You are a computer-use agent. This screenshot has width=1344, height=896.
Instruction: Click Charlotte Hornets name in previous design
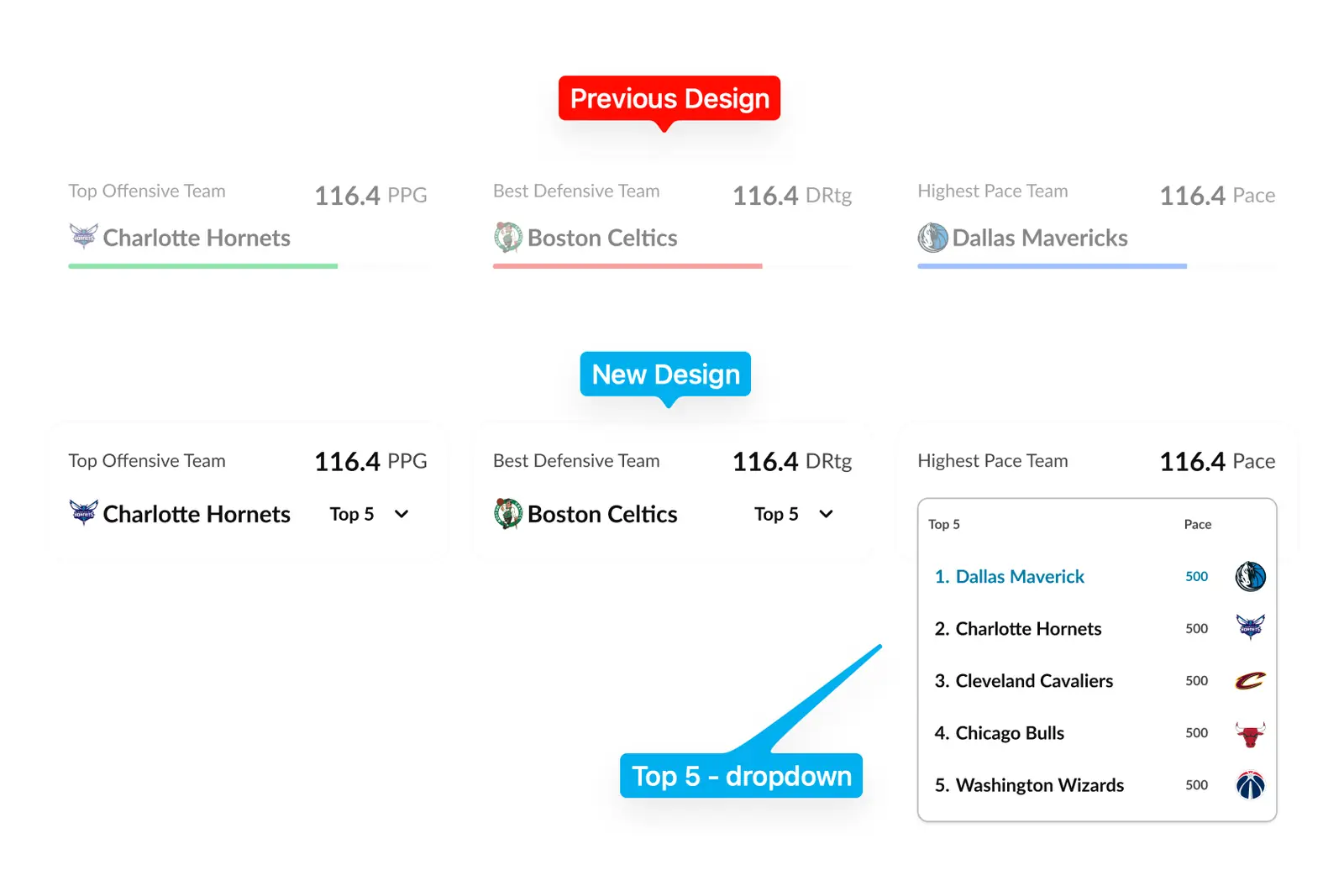197,238
